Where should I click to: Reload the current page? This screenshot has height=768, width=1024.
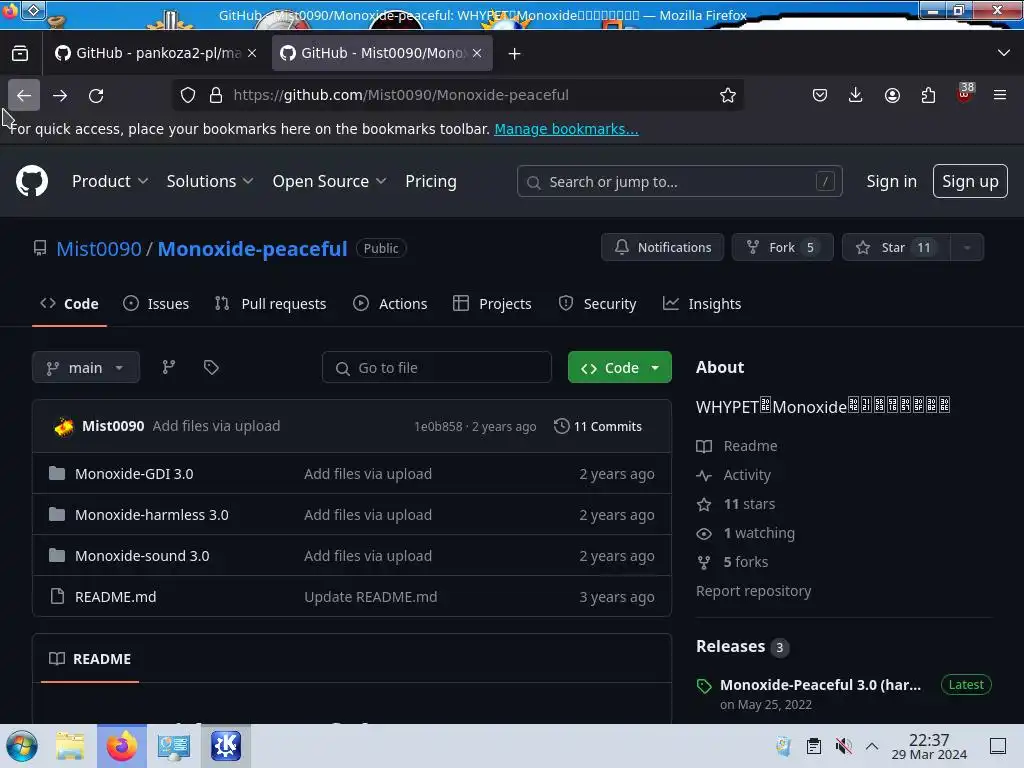pos(96,95)
